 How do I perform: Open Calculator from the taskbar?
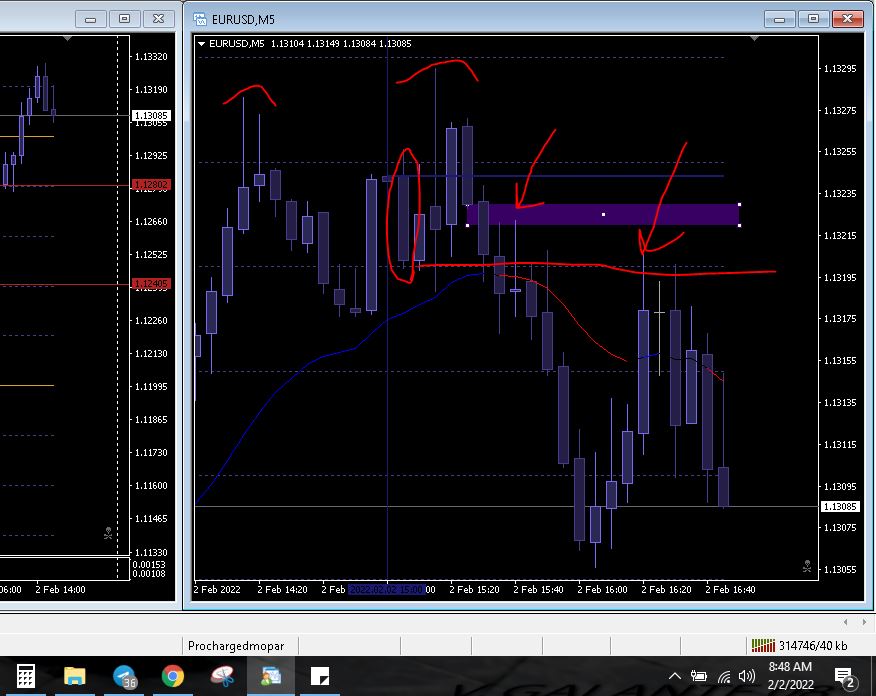click(x=26, y=676)
